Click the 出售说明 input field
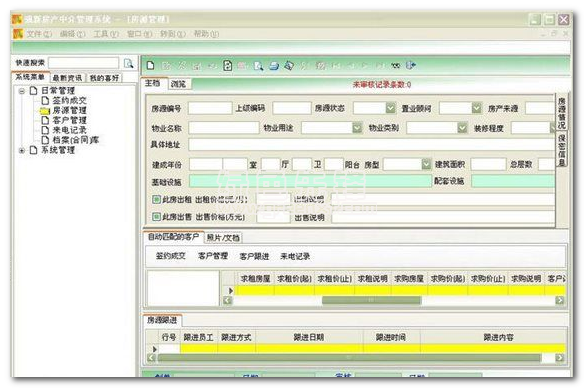The image size is (584, 388). [x=443, y=217]
